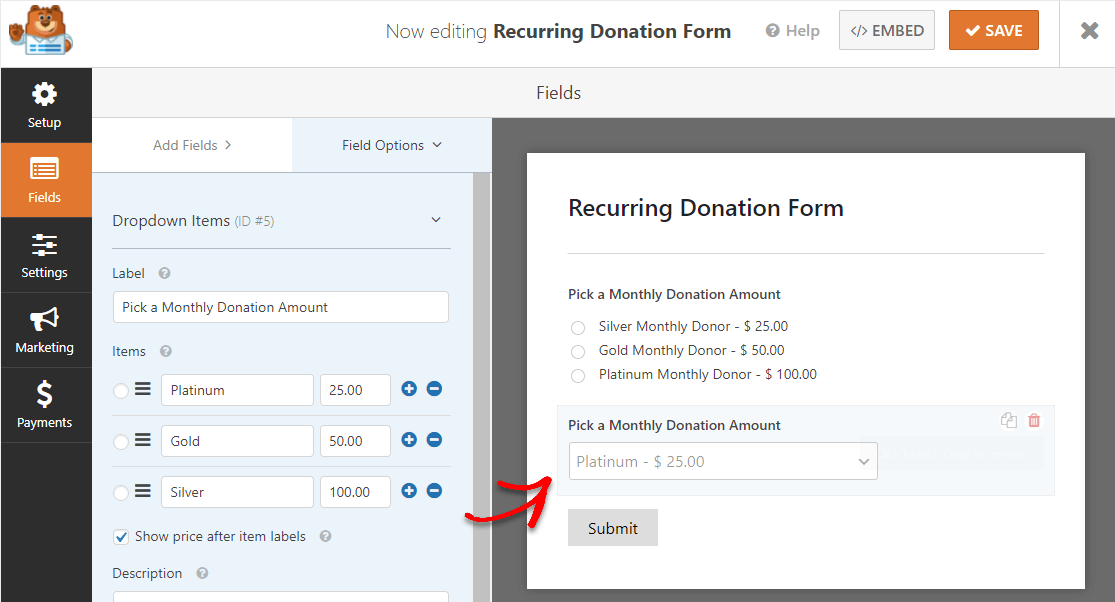The image size is (1115, 602).
Task: Save the form with the SAVE button
Action: pos(993,31)
